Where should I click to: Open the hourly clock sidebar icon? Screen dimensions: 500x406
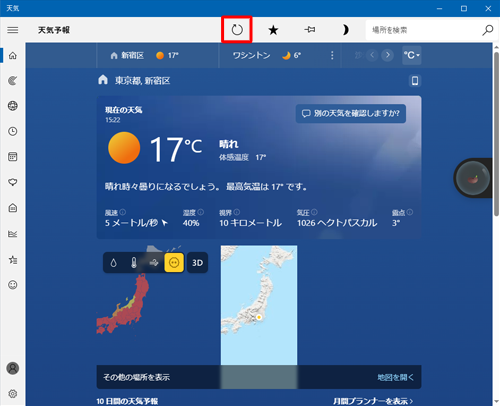click(13, 131)
